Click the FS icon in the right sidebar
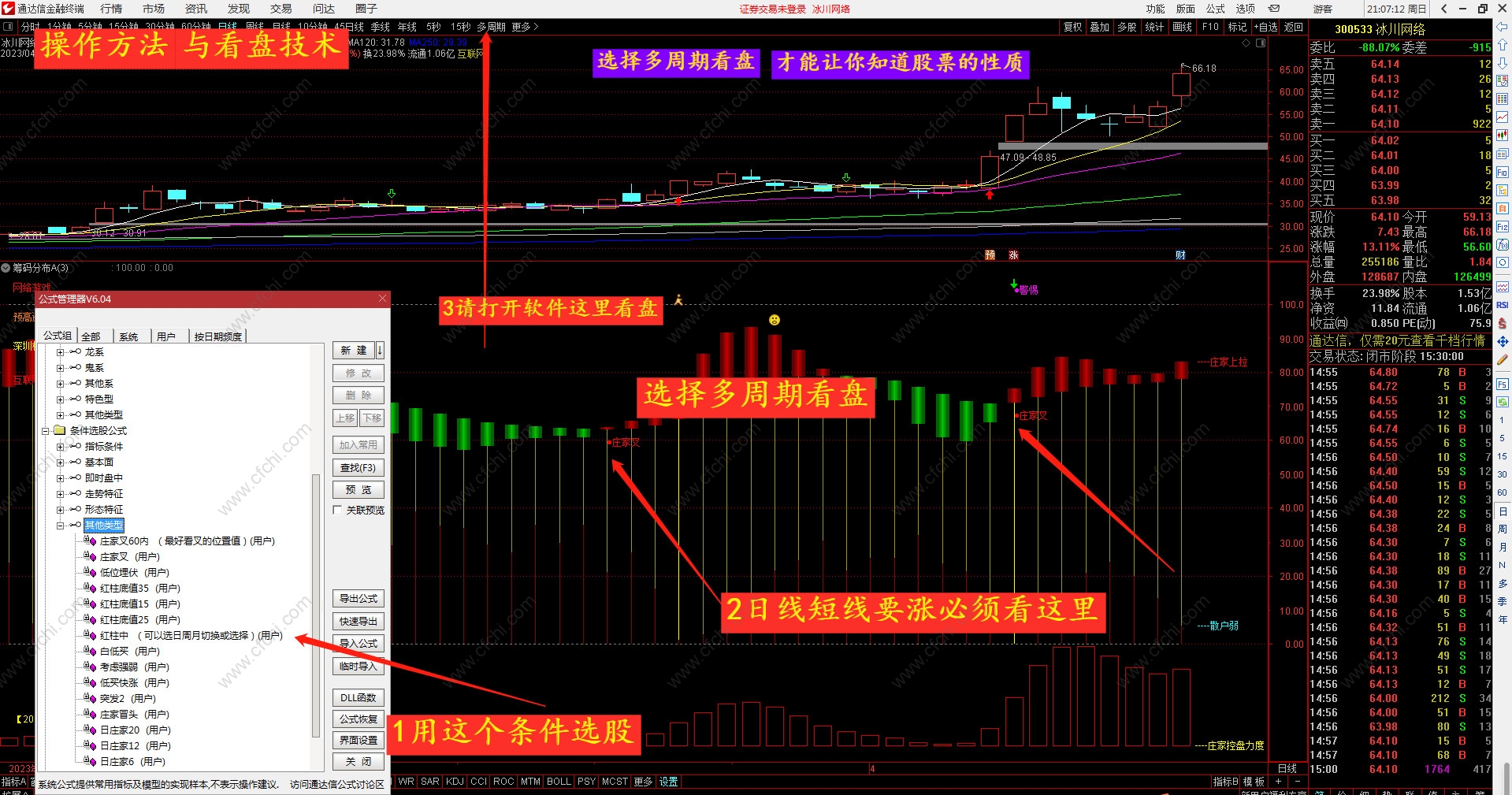This screenshot has width=1512, height=795. 1503,384
